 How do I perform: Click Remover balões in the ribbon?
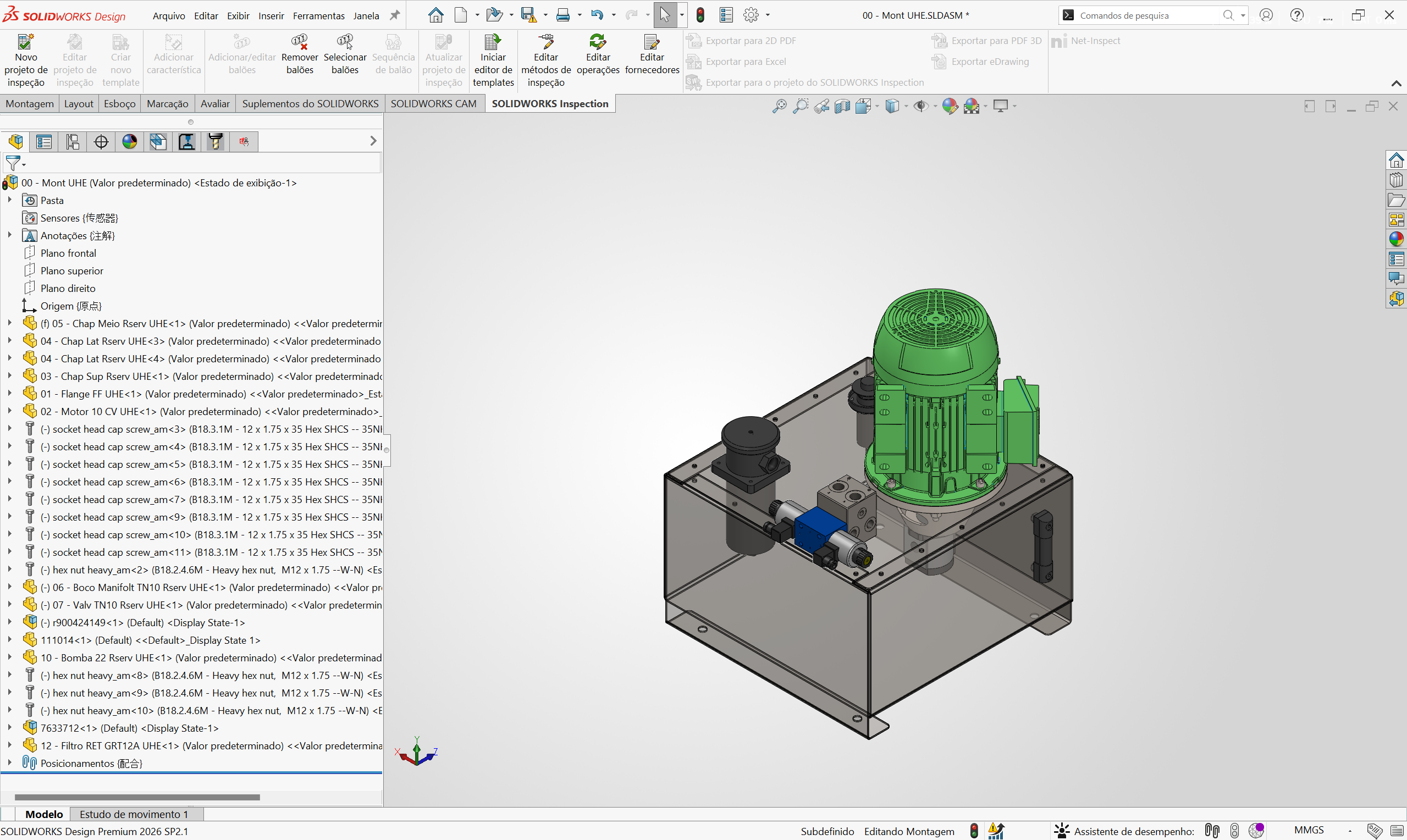coord(300,56)
